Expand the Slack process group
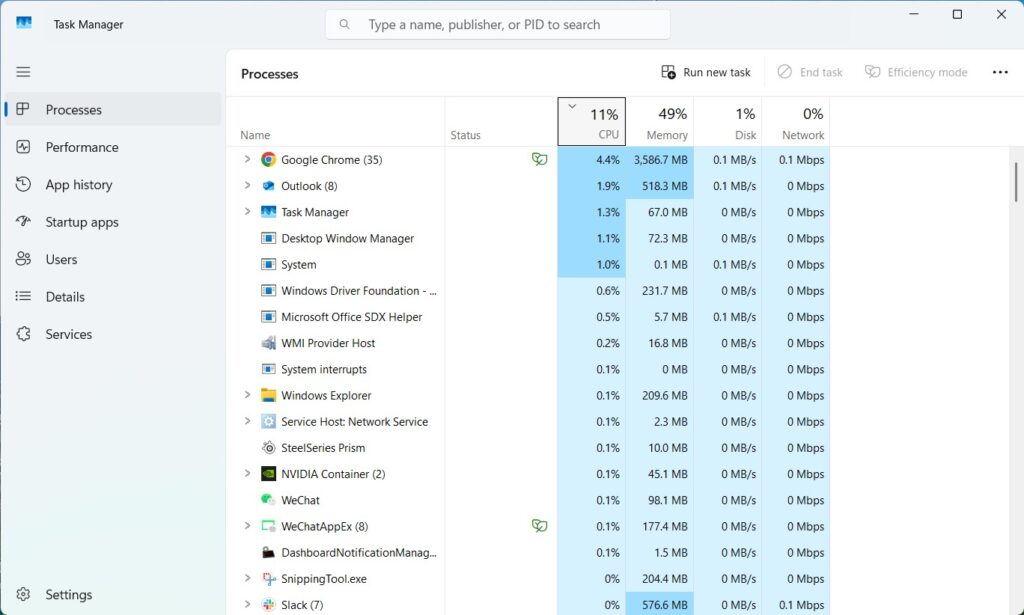This screenshot has height=615, width=1024. coord(247,604)
